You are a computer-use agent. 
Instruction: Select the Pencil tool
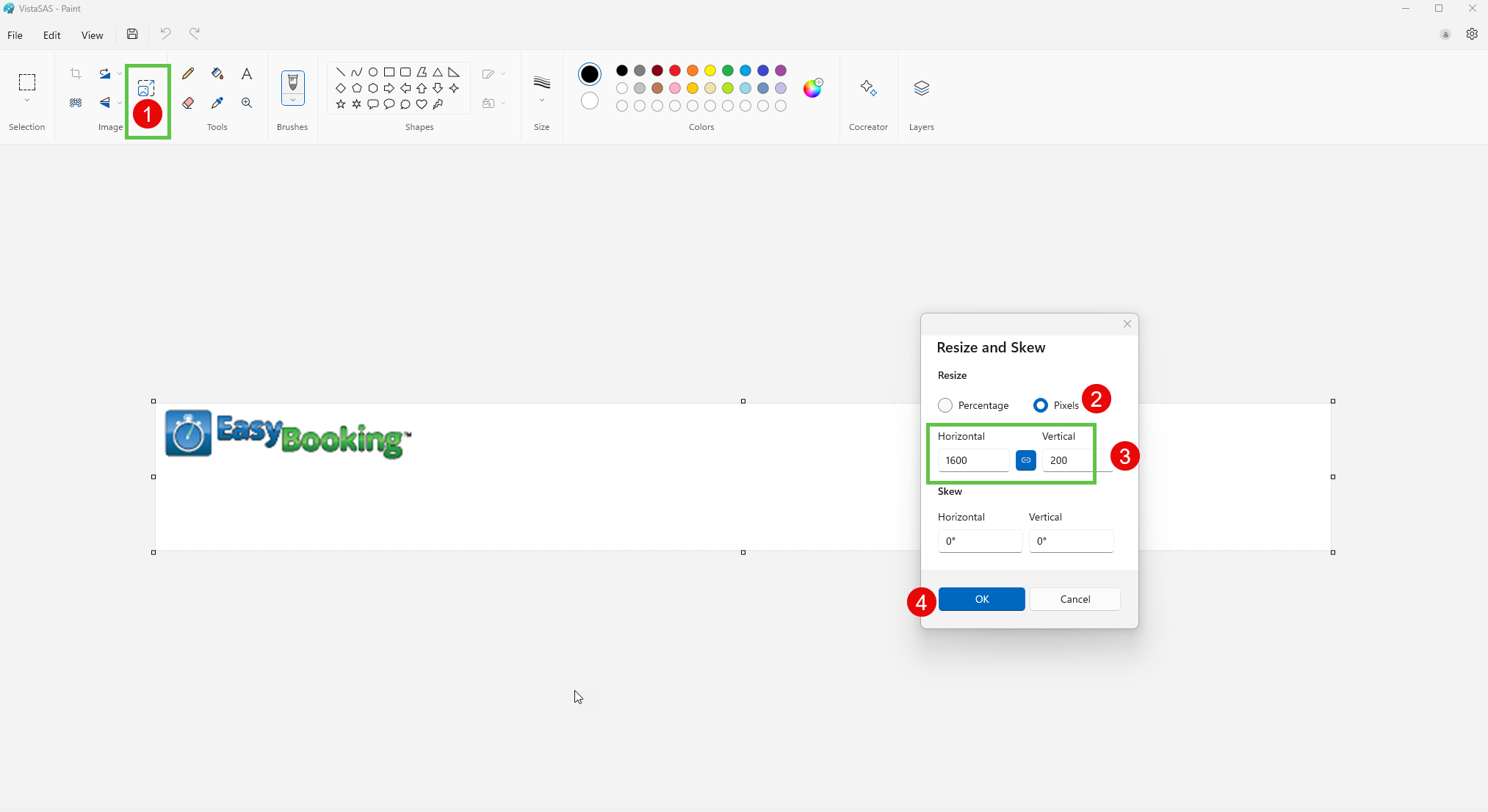point(188,73)
